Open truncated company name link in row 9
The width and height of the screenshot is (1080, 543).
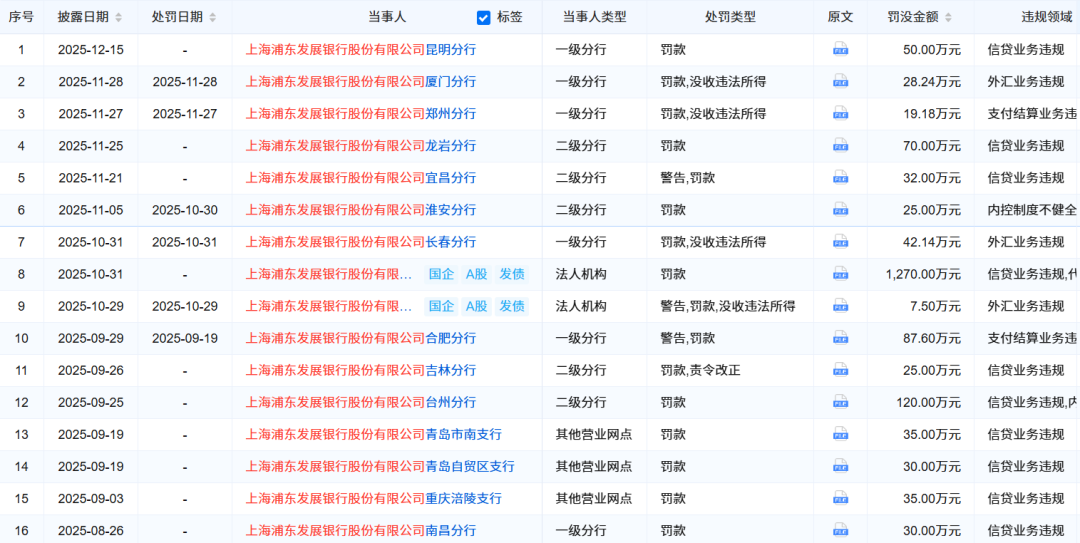coord(331,306)
